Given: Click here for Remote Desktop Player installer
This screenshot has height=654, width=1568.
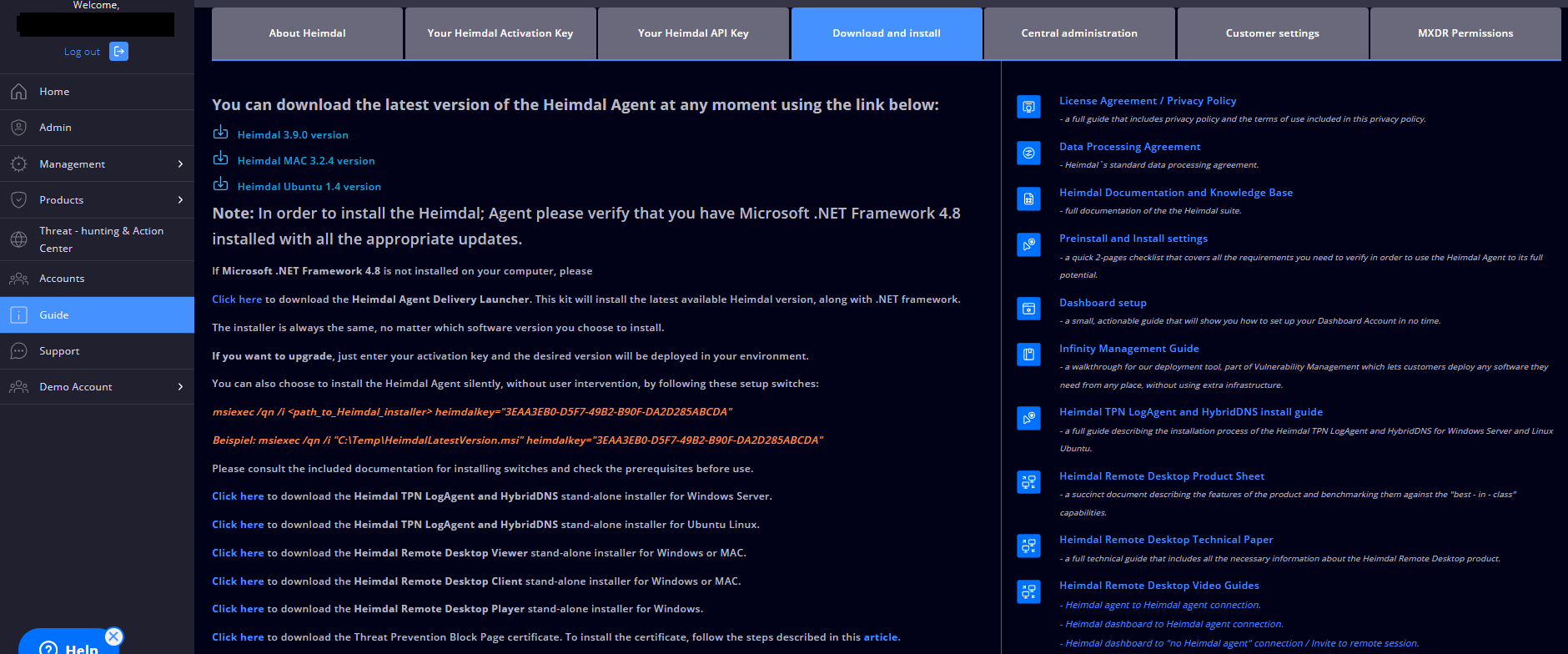Looking at the screenshot, I should [x=238, y=609].
